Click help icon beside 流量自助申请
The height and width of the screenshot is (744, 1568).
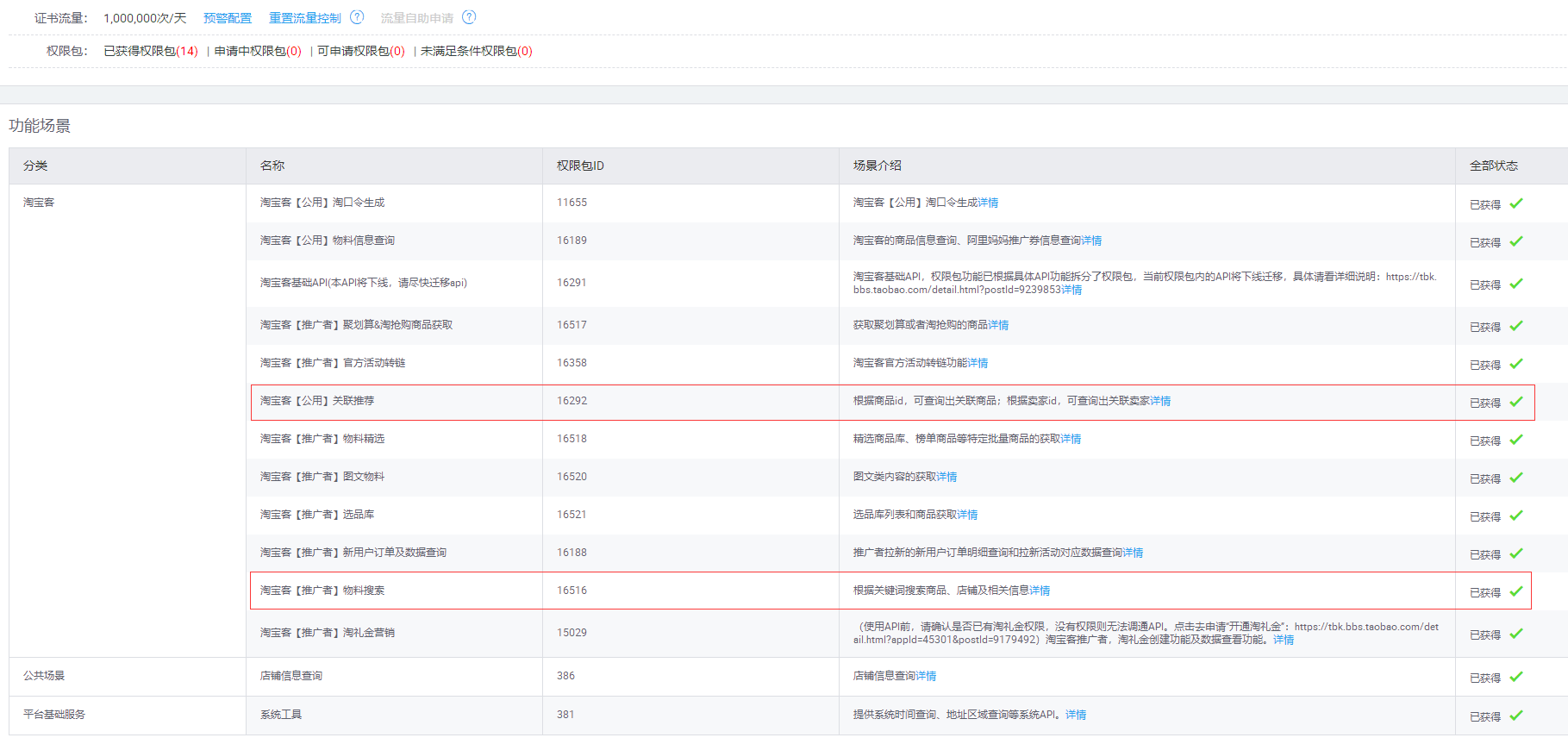pyautogui.click(x=469, y=17)
